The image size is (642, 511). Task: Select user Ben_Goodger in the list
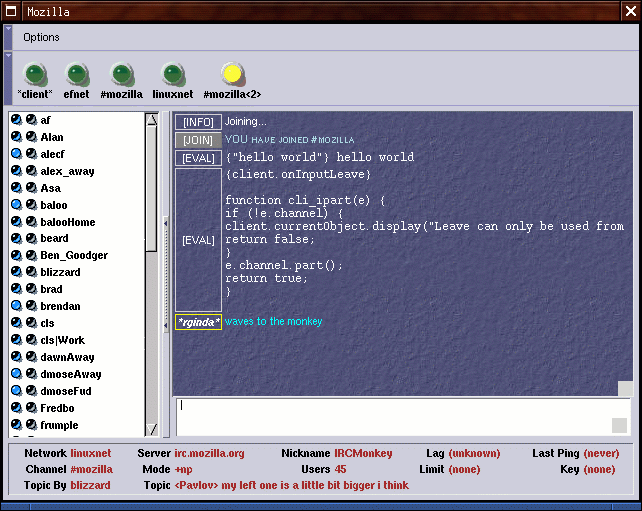coord(74,256)
